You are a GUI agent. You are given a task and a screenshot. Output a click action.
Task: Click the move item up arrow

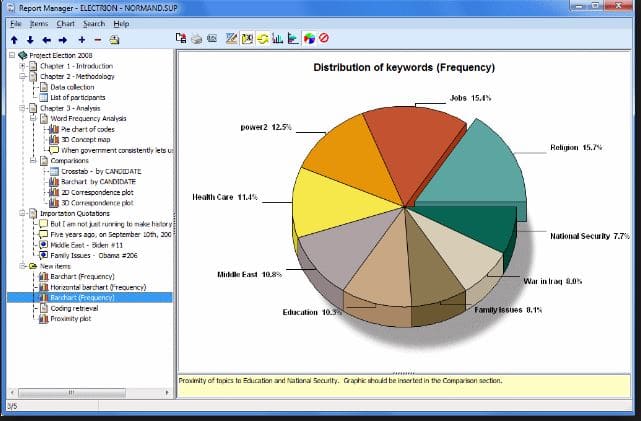pos(14,40)
